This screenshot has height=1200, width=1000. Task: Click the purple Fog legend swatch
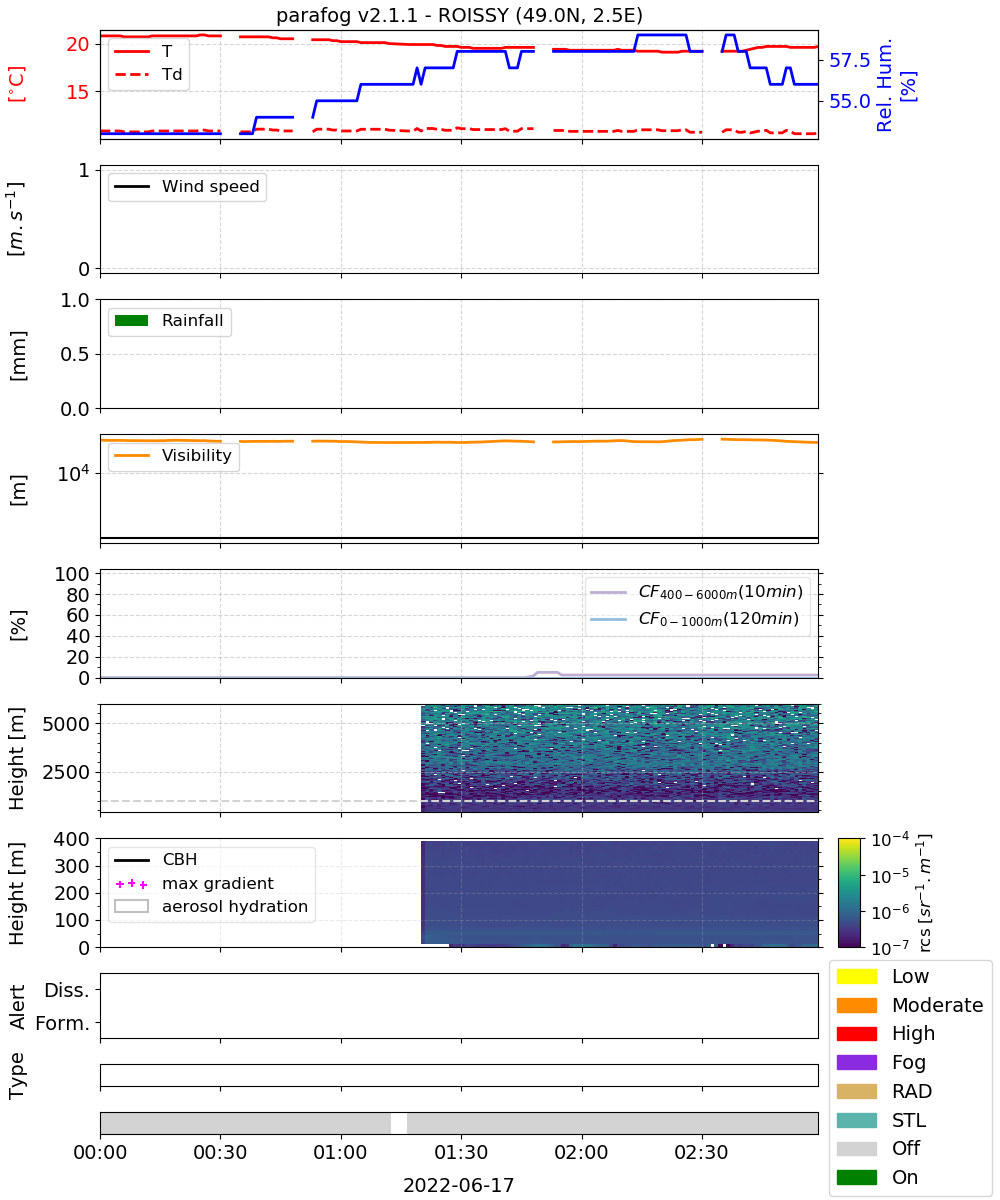click(x=856, y=1062)
